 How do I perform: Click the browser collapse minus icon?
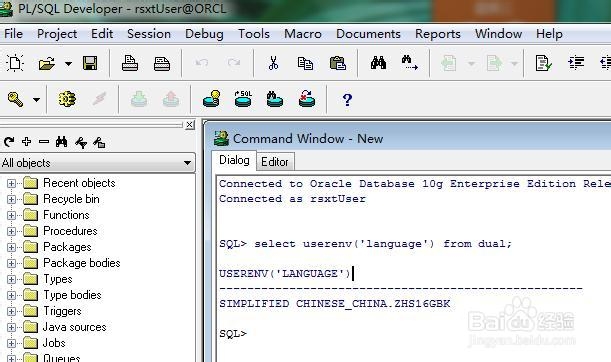click(x=44, y=141)
